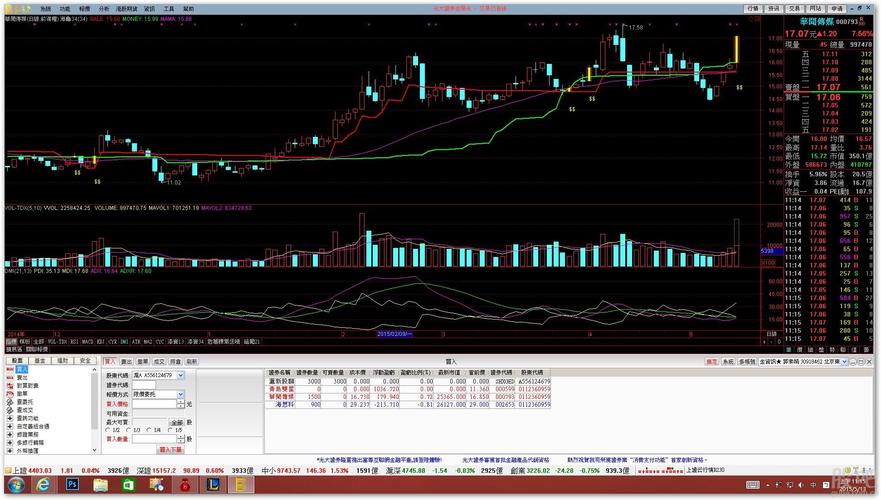Screen dimensions: 881x500
Task: Click the 買入價格 buy price input field
Action: [155, 404]
